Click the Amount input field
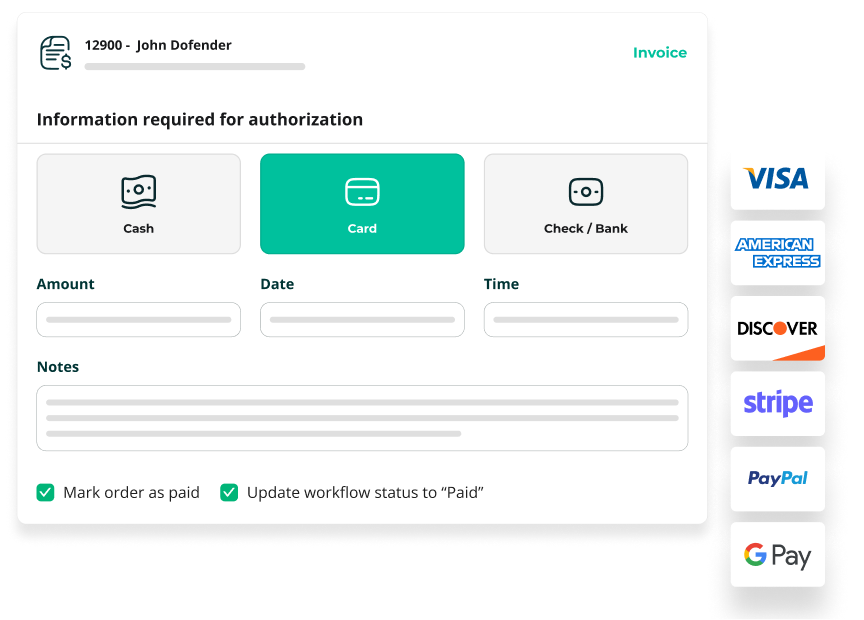 [138, 320]
